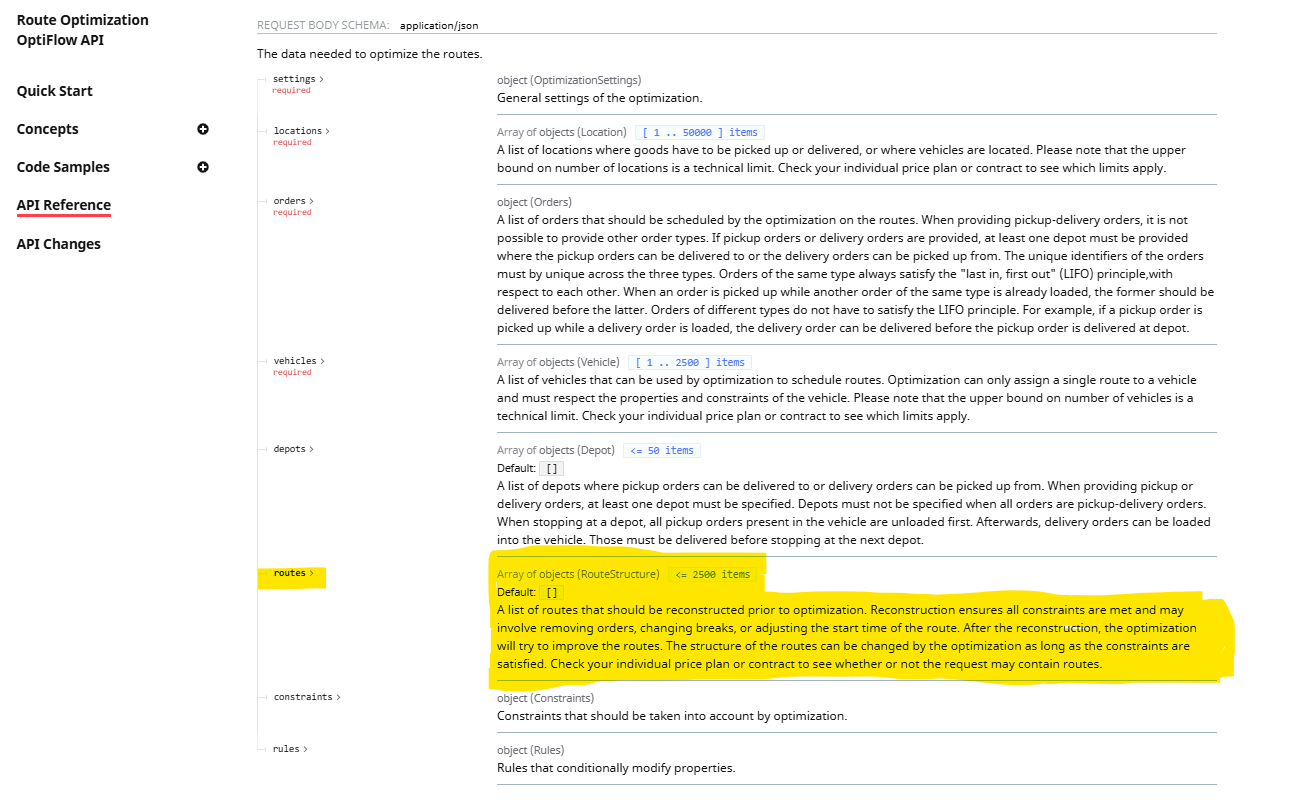The image size is (1314, 806).
Task: Select the API Reference menu item
Action: point(64,205)
